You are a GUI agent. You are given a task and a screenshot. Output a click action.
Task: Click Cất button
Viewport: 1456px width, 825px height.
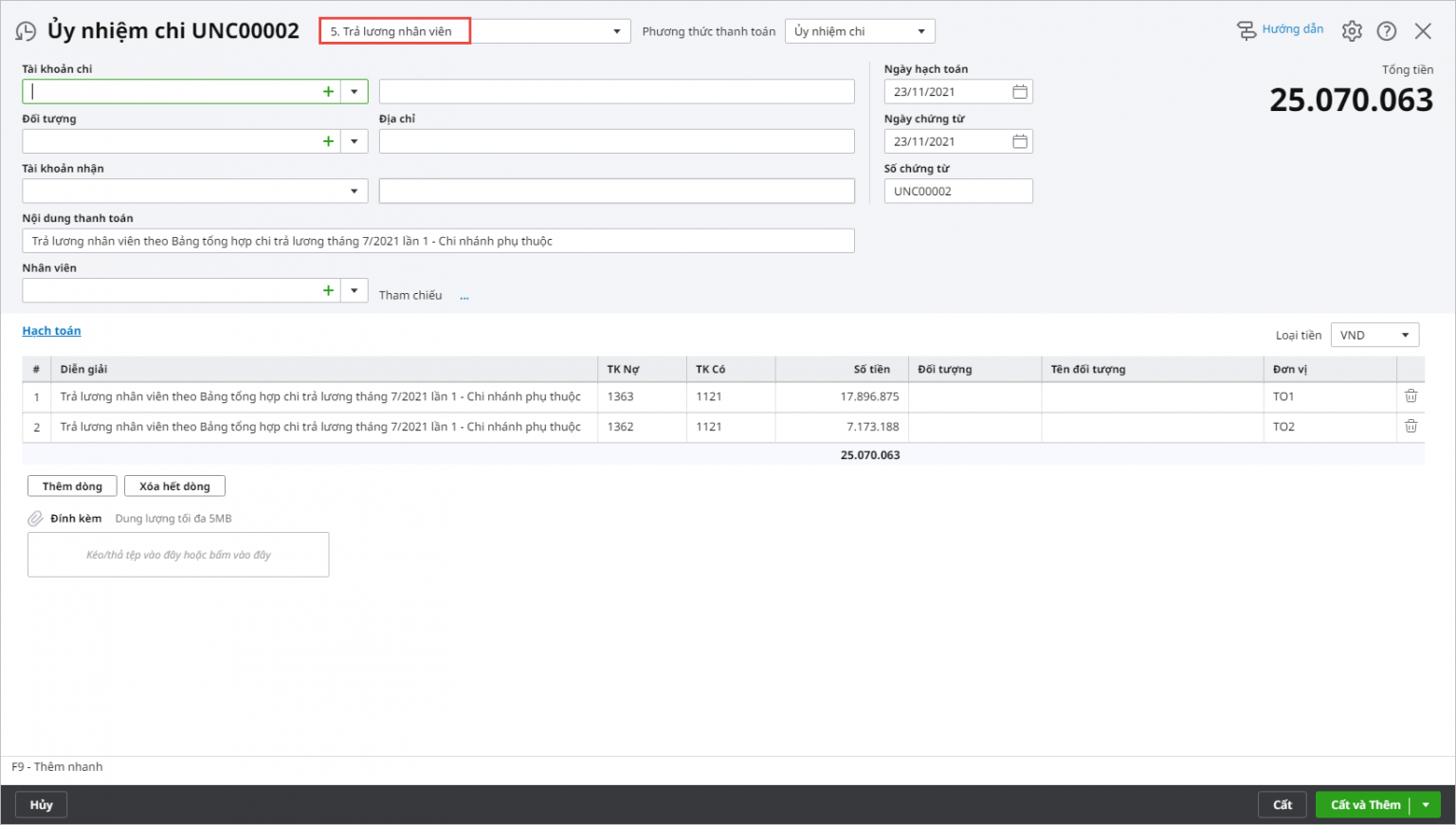pyautogui.click(x=1283, y=805)
